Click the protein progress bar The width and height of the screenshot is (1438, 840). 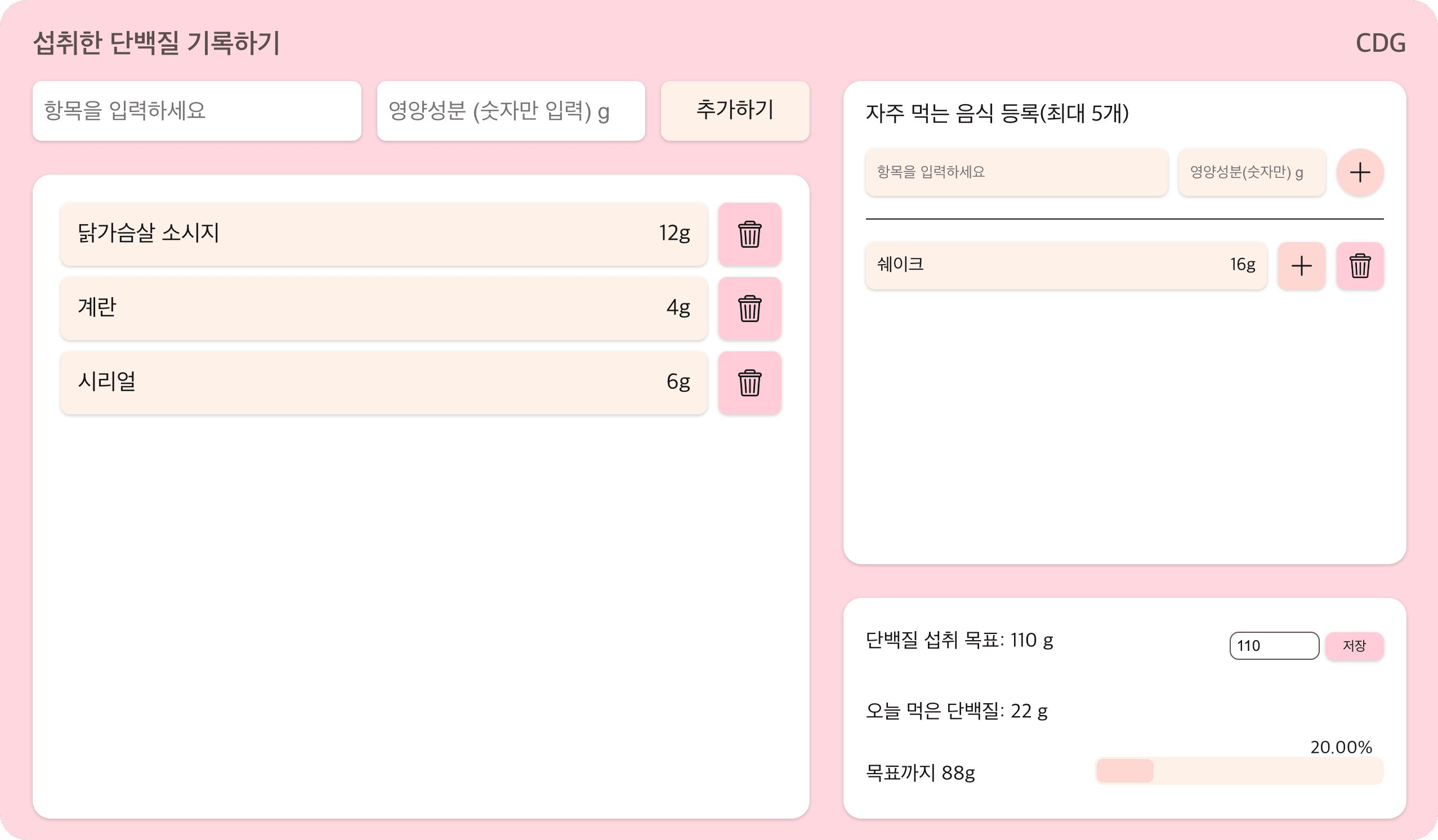coord(1239,771)
